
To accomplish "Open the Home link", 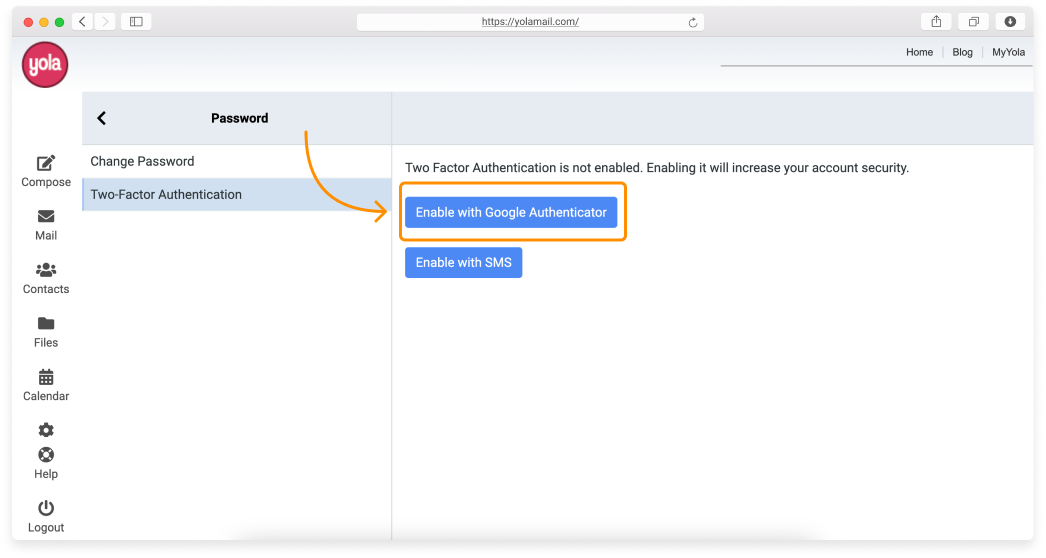I will [x=919, y=52].
